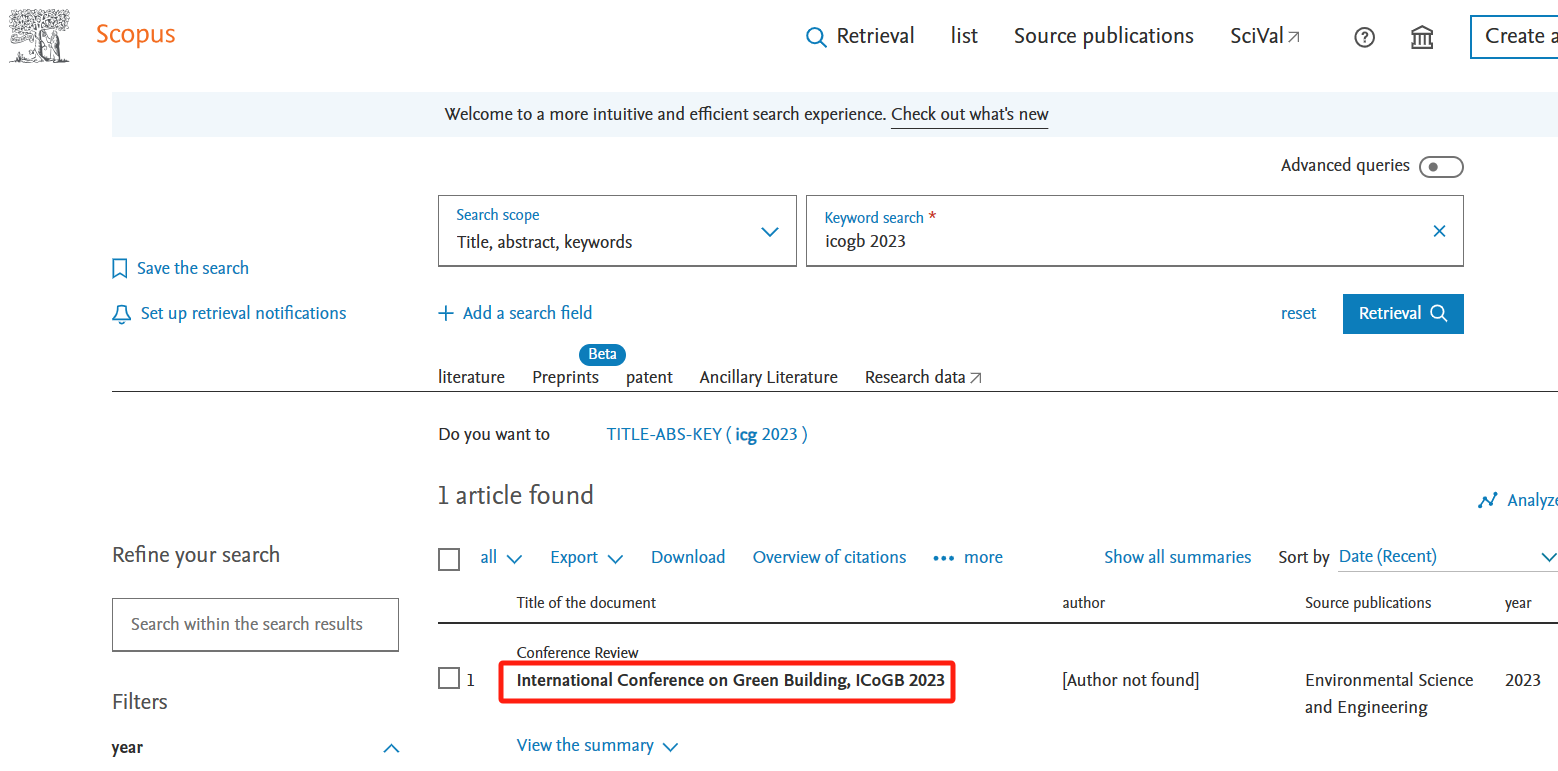Image resolution: width=1558 pixels, height=771 pixels.
Task: Click the Analyze results chart icon
Action: 1488,500
